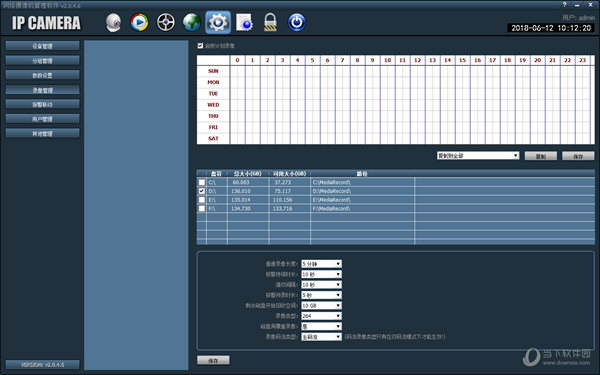
Task: Open the PTZ directional control icon
Action: pyautogui.click(x=166, y=22)
